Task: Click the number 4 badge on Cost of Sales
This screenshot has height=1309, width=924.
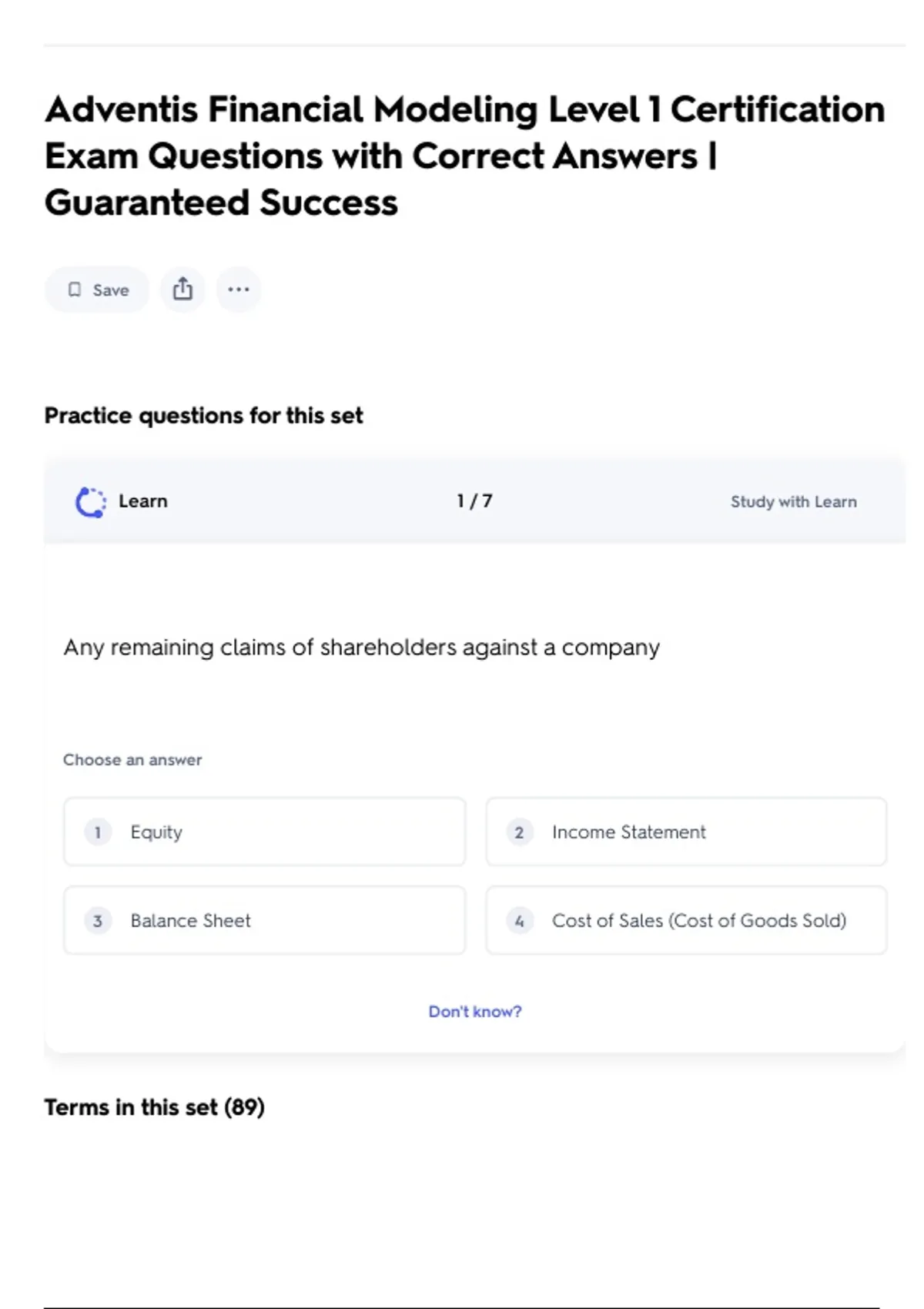Action: pyautogui.click(x=520, y=921)
